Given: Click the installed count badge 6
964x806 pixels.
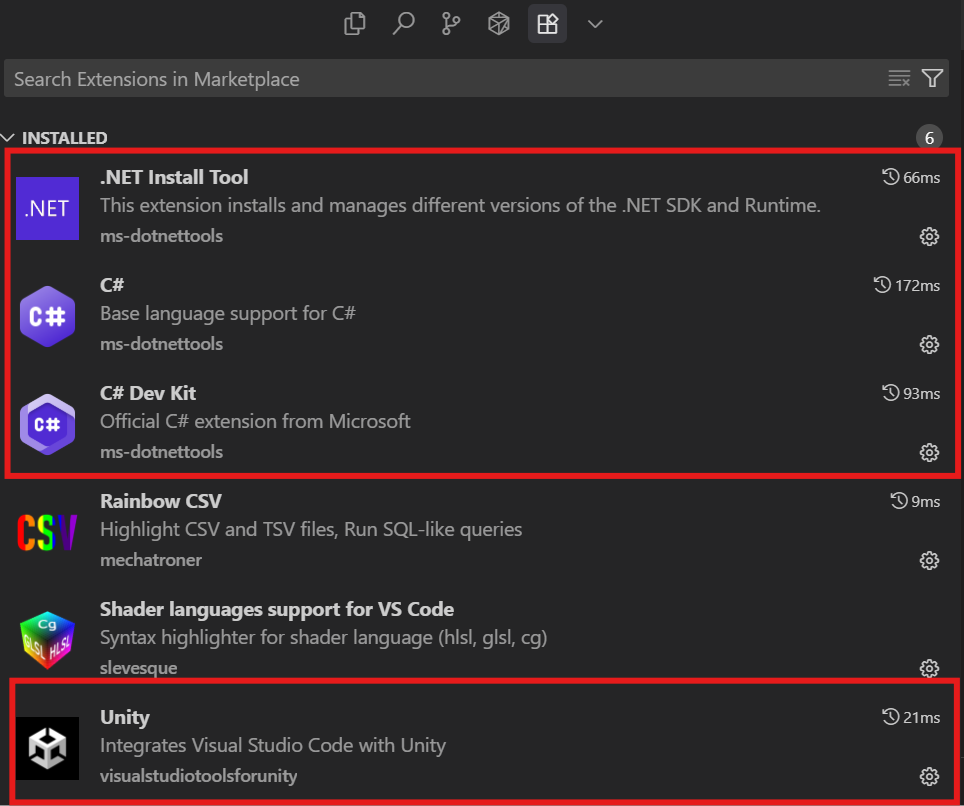Looking at the screenshot, I should 929,138.
